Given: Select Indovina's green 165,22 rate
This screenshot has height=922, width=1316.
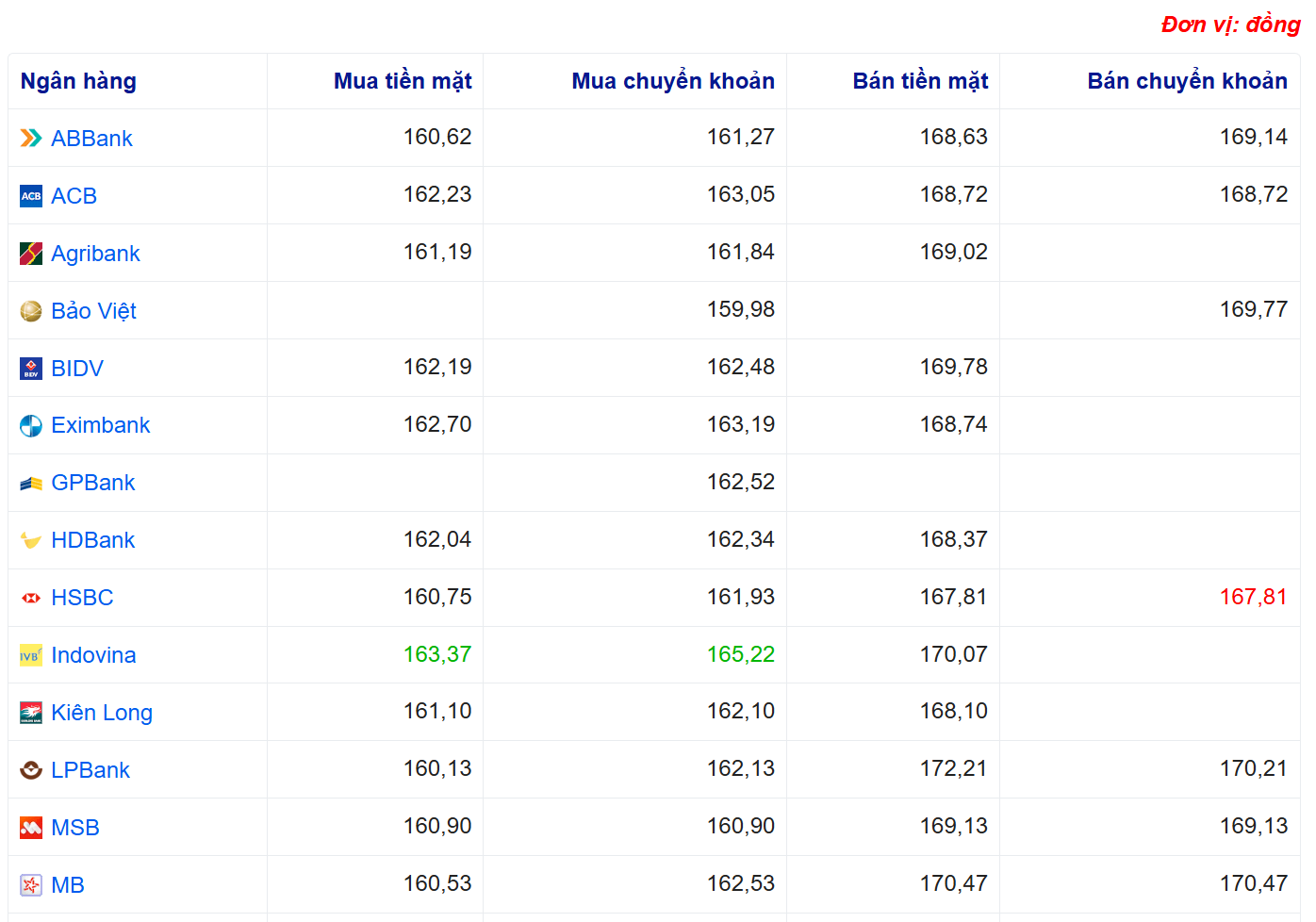Looking at the screenshot, I should pos(740,654).
